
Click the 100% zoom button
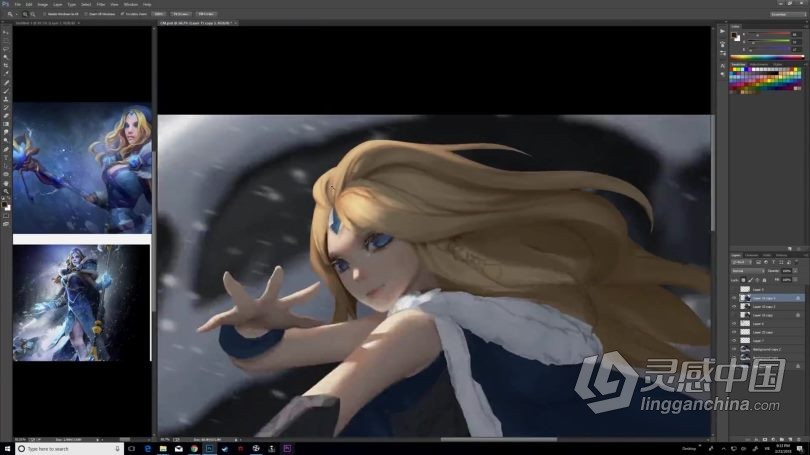pos(159,14)
